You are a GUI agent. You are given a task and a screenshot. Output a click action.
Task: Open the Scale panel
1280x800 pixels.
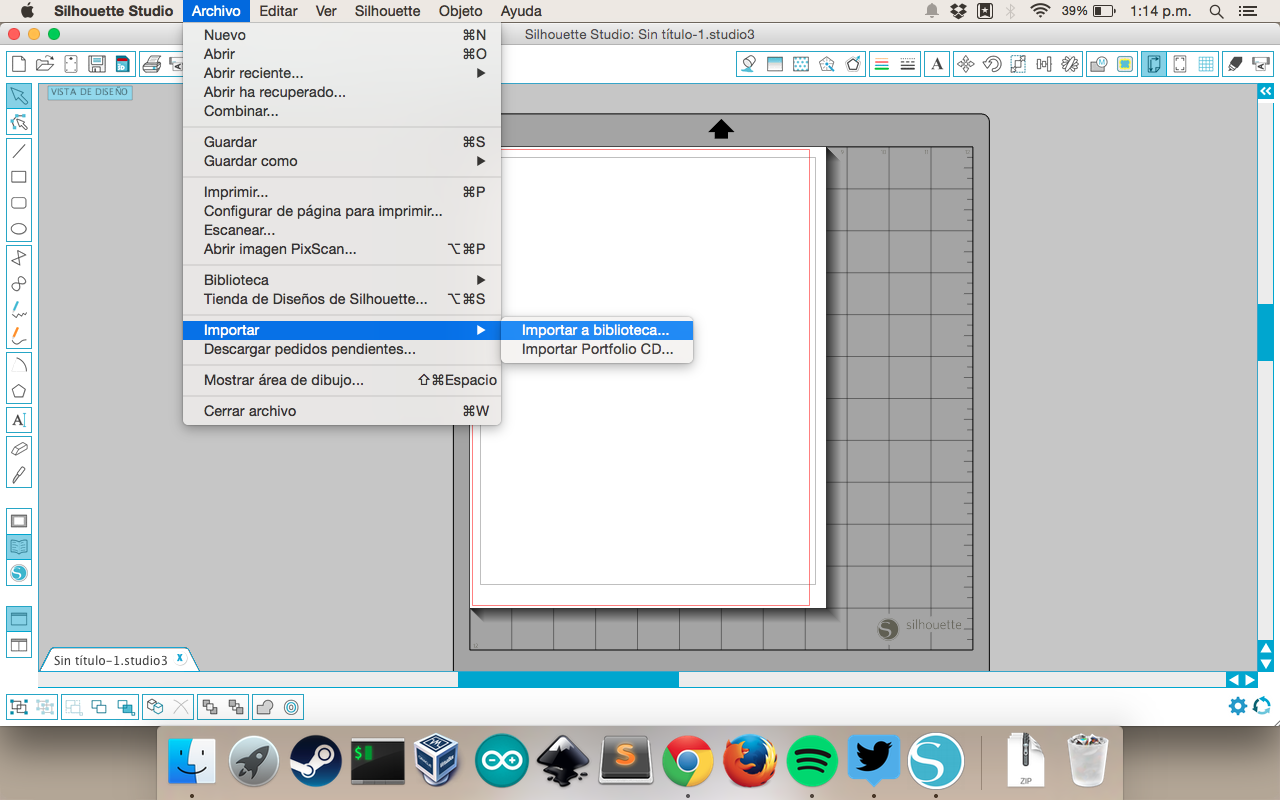tap(1018, 64)
